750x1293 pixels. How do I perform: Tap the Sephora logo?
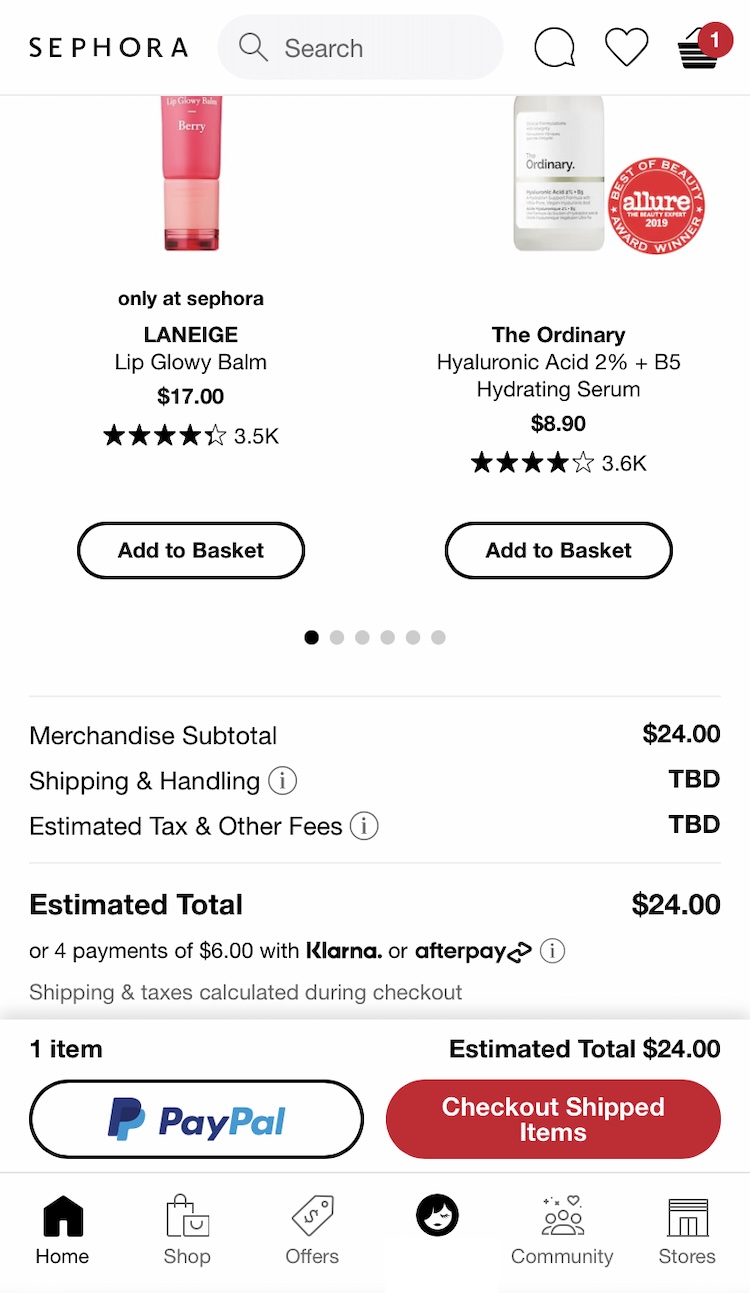pos(108,47)
